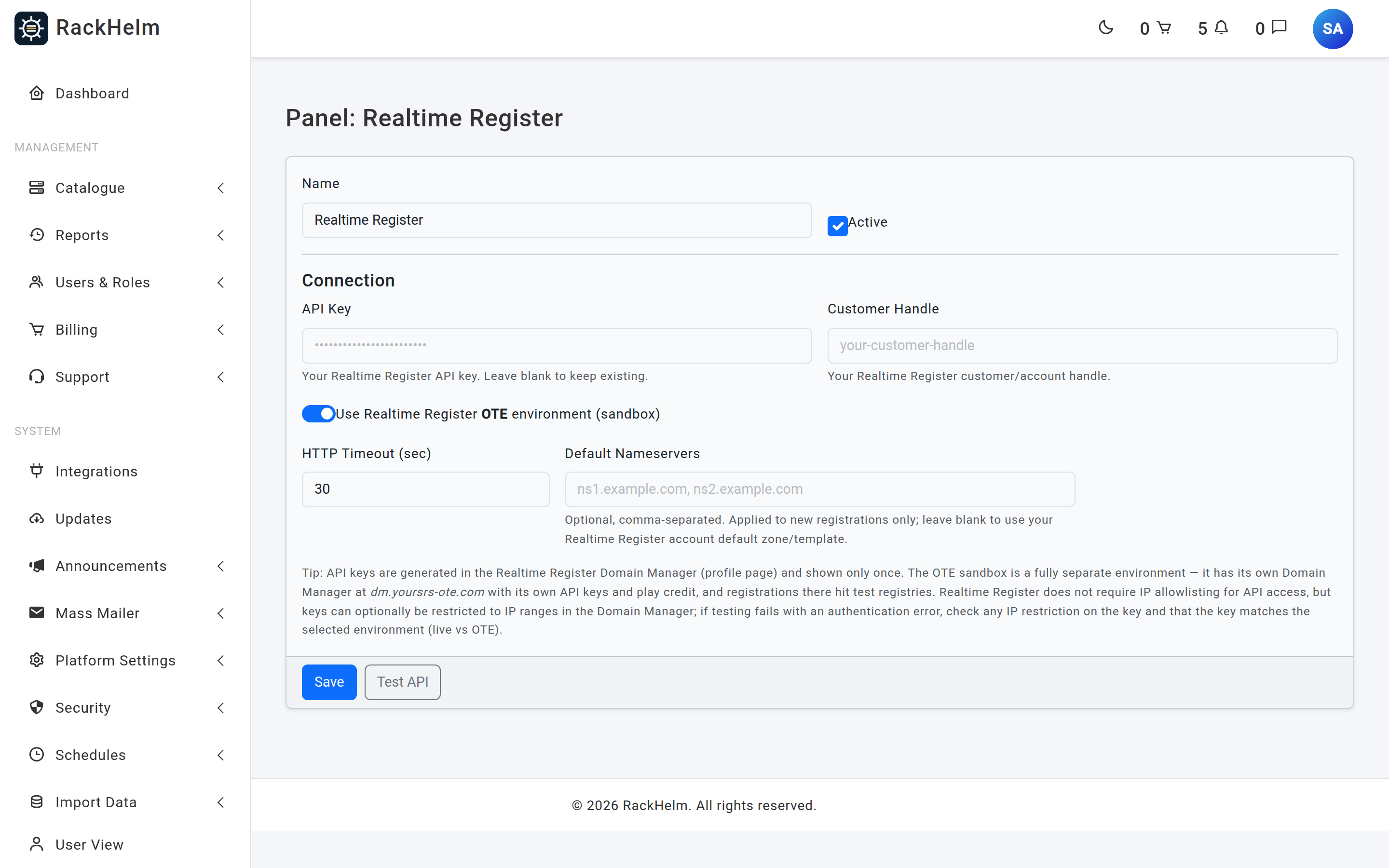
Task: Click the Catalogue server icon
Action: 37,188
